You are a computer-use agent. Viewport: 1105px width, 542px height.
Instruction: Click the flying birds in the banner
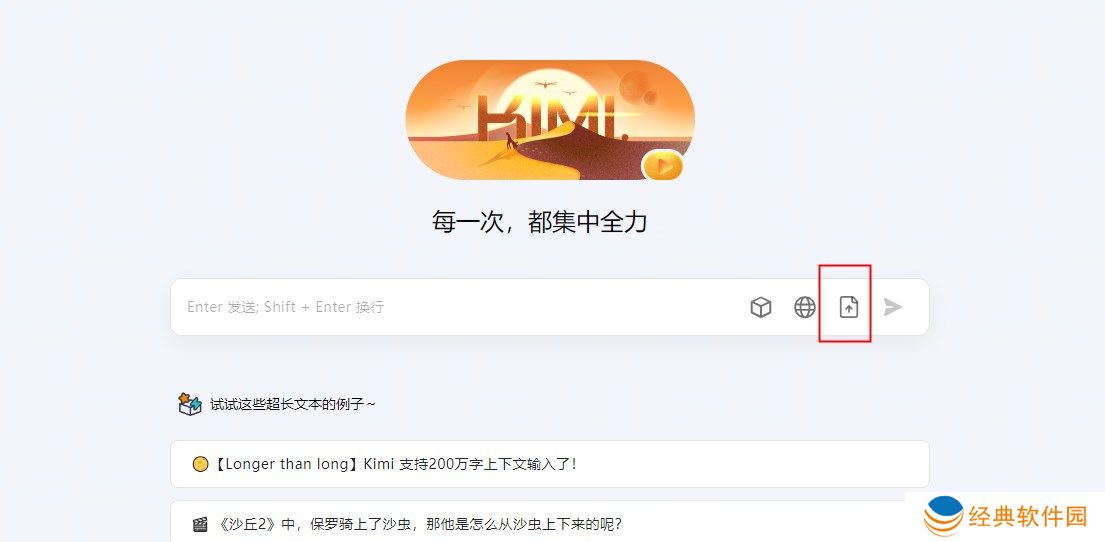pyautogui.click(x=545, y=86)
